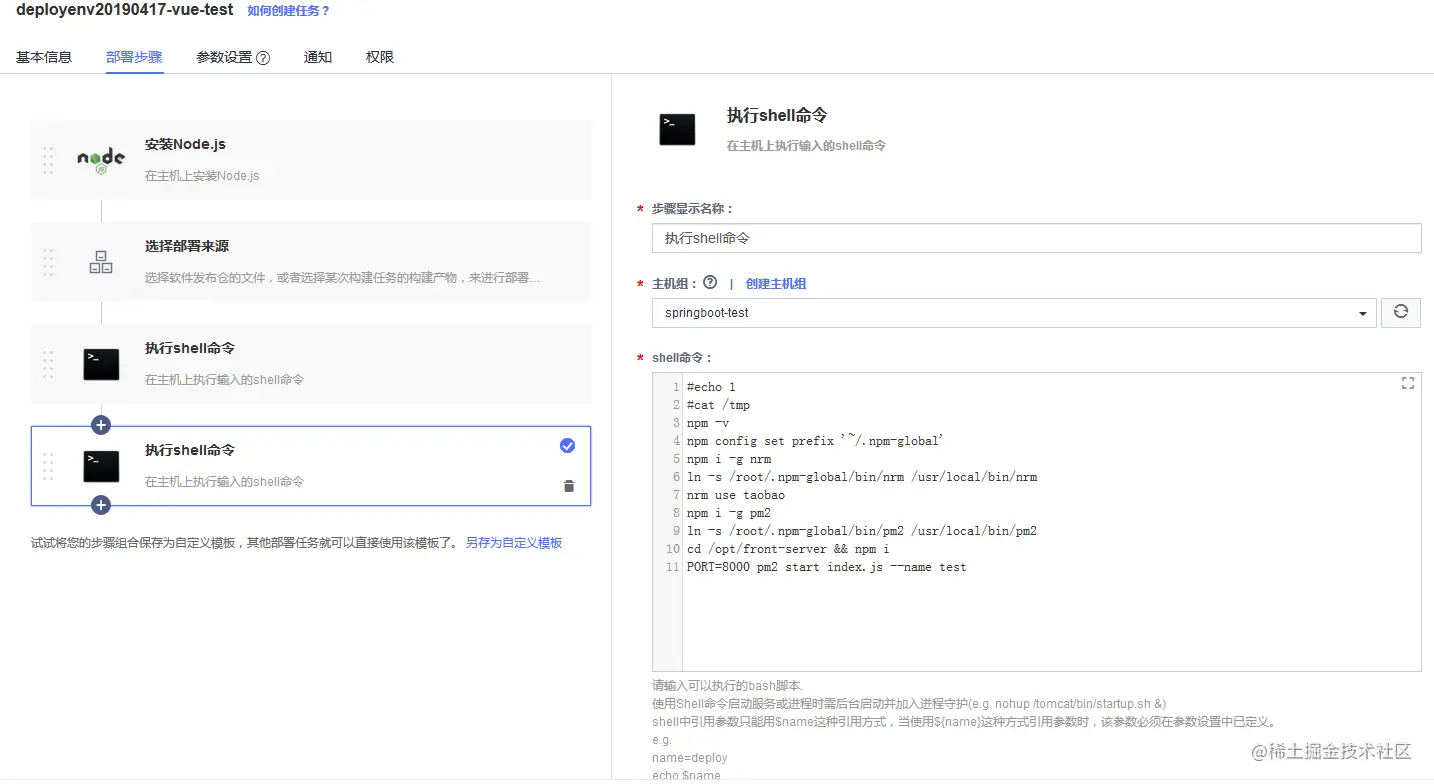Refresh the host group list
Image resolution: width=1434 pixels, height=784 pixels.
tap(1400, 312)
